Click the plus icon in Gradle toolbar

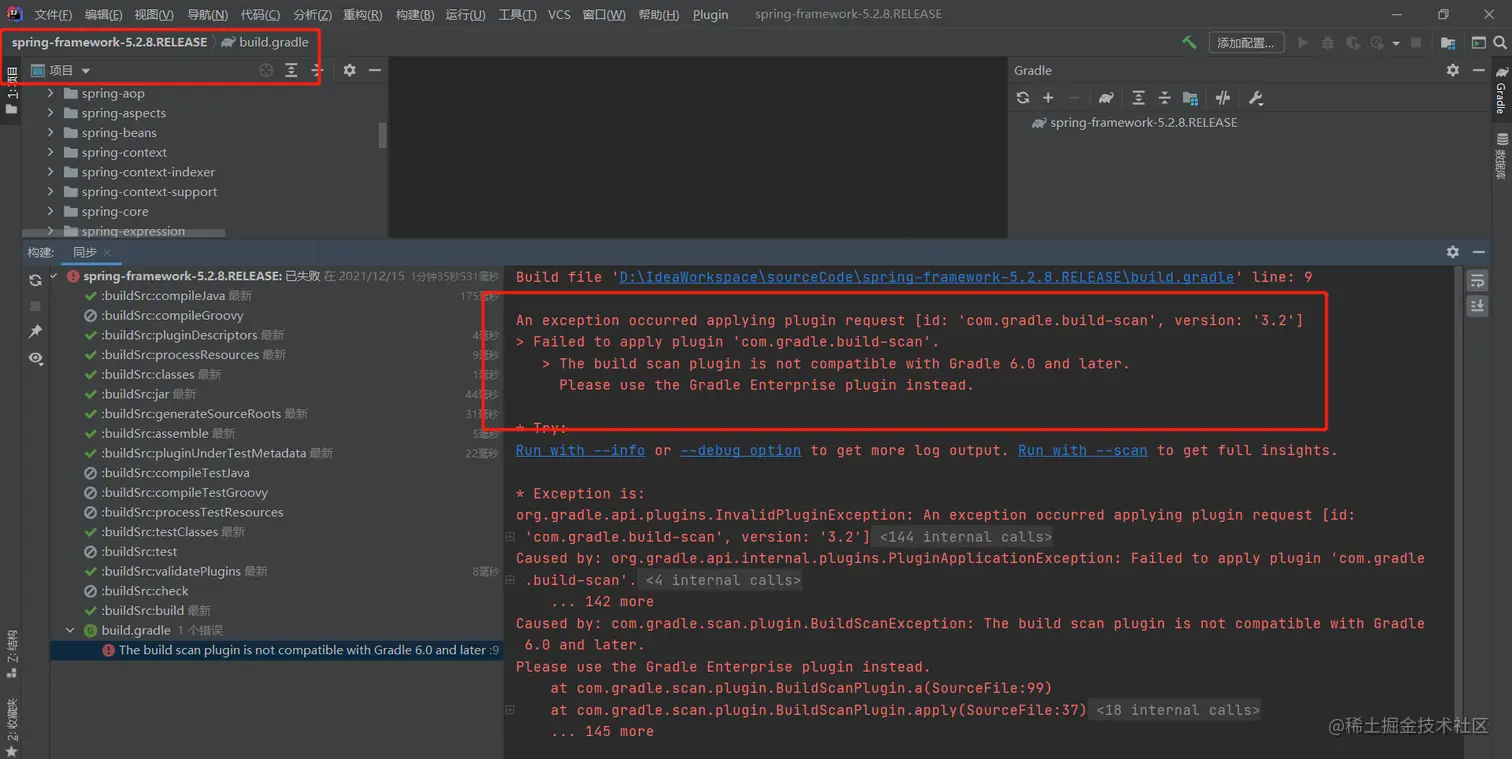click(x=1048, y=98)
